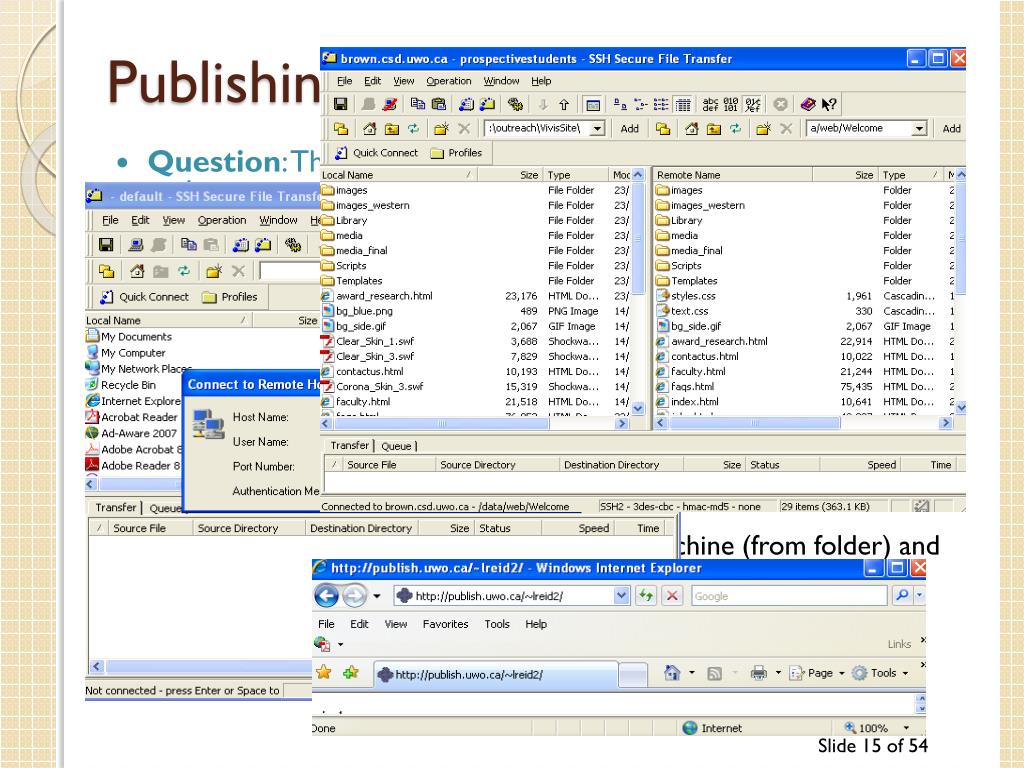This screenshot has height=768, width=1024.
Task: Open the File menu in the default SSH window
Action: (110, 220)
